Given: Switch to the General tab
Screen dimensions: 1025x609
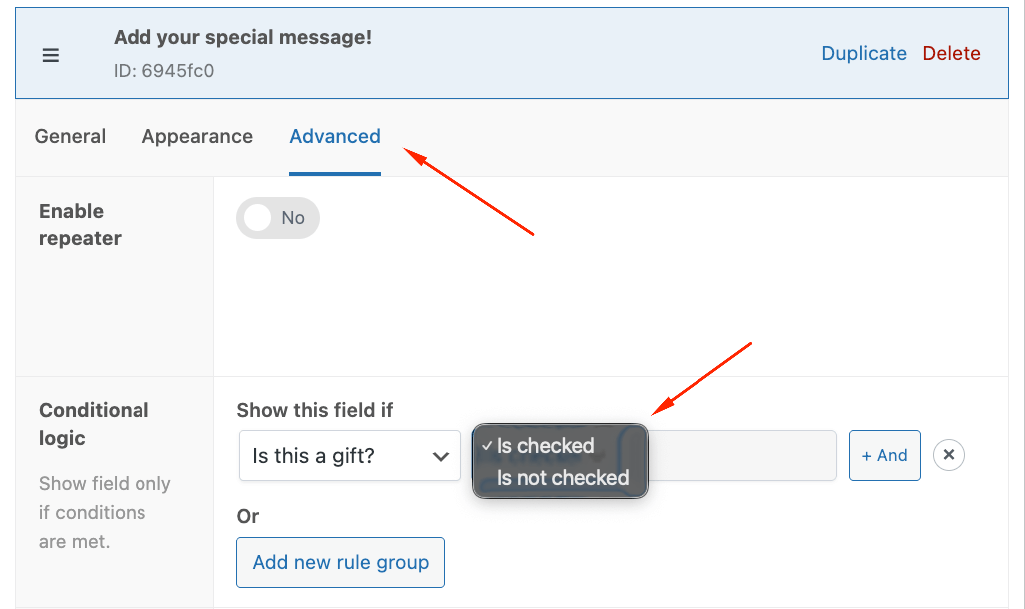Looking at the screenshot, I should tap(70, 136).
